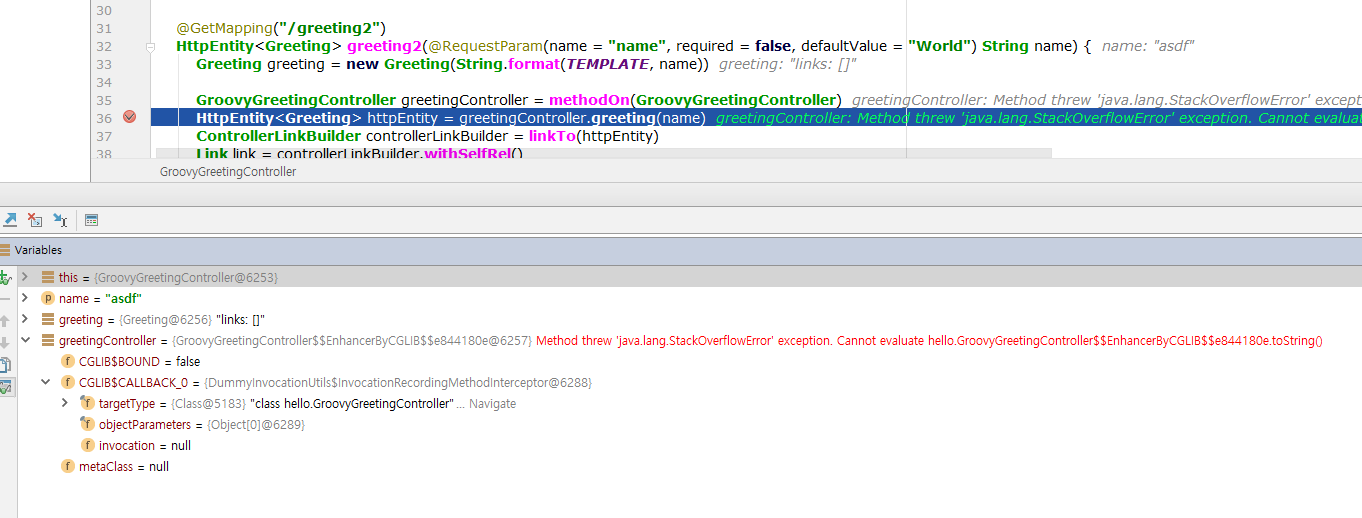Select the greetingController StackOverflowError row
1362x518 pixels.
pyautogui.click(x=689, y=340)
